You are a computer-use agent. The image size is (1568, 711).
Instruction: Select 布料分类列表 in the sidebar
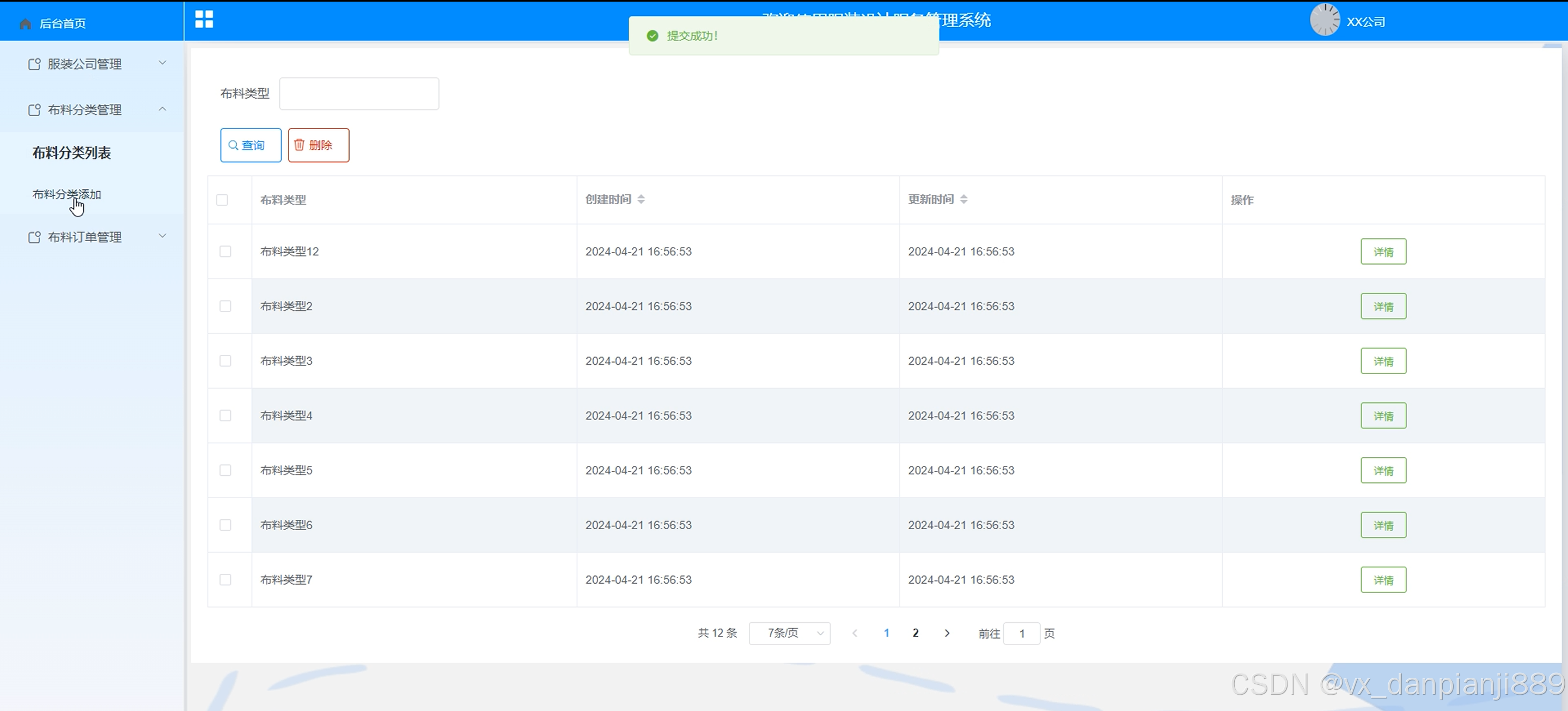71,152
